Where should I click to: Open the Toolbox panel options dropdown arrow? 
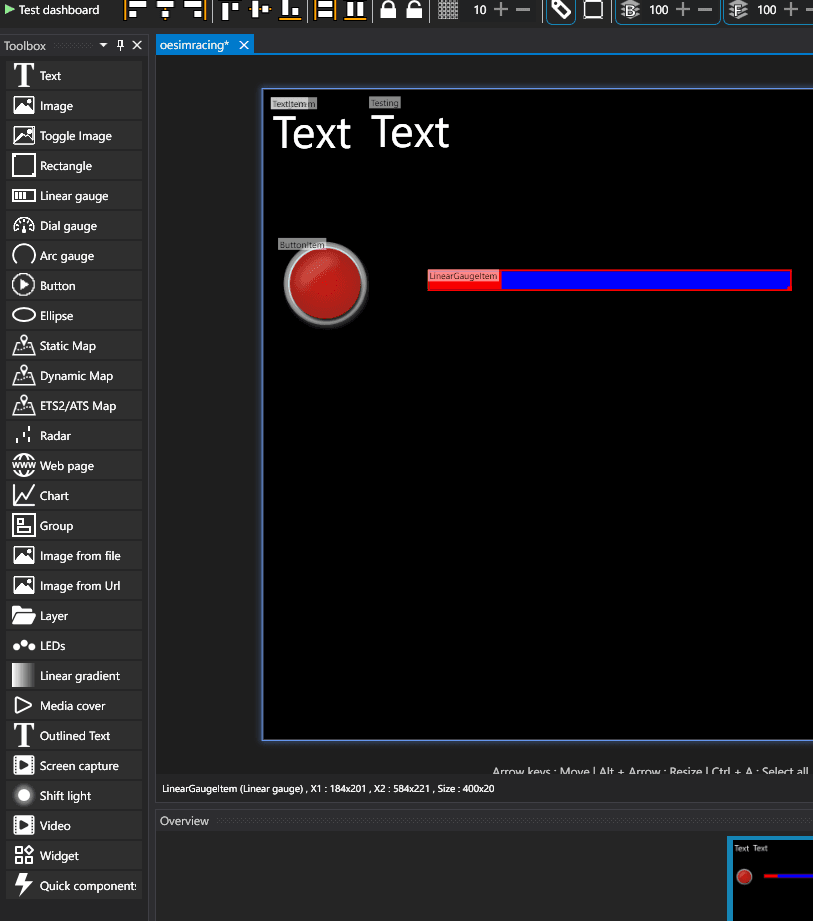103,45
